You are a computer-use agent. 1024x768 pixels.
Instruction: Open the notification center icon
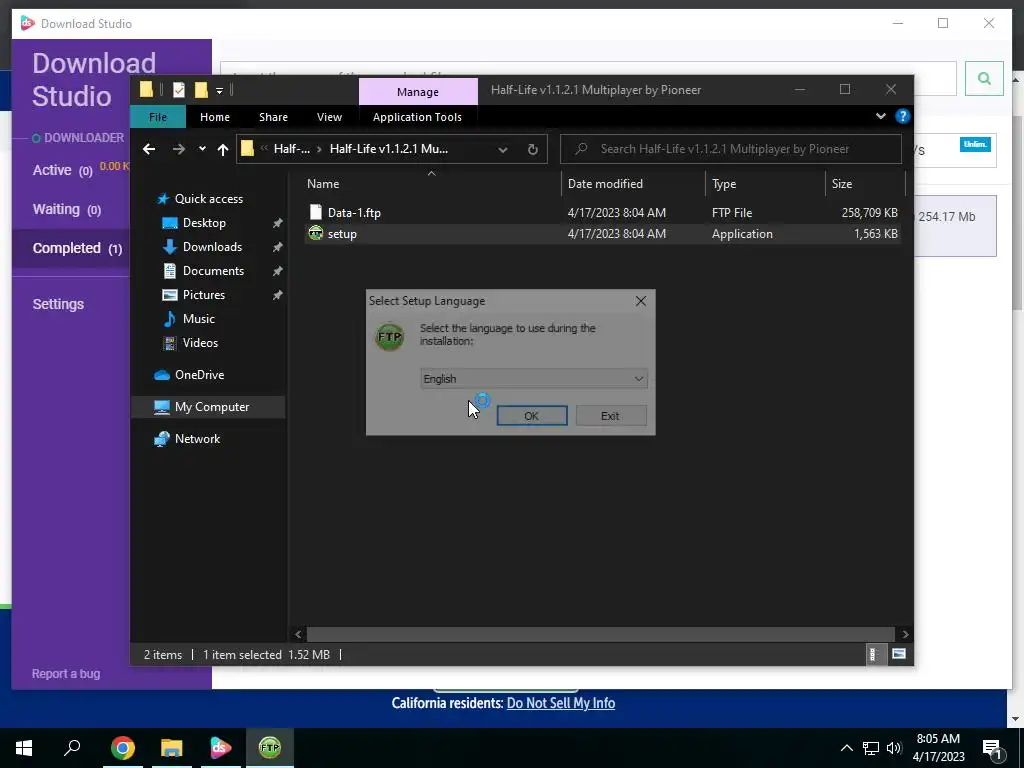pyautogui.click(x=993, y=748)
